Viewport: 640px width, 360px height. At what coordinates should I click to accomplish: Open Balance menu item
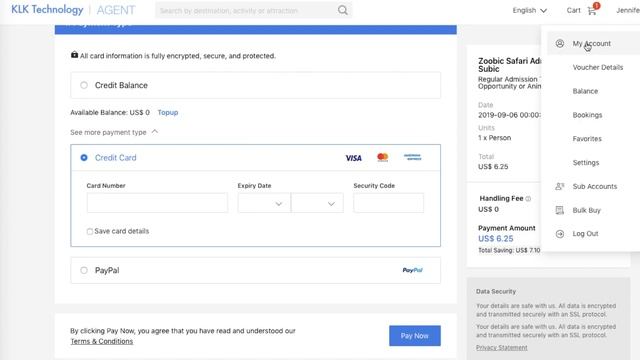pos(585,91)
